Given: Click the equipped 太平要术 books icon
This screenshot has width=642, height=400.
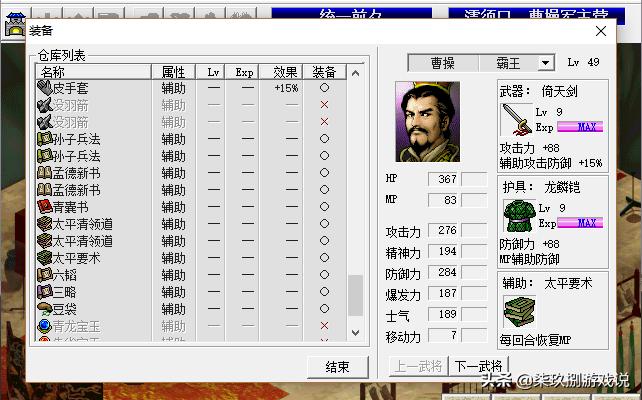Looking at the screenshot, I should coord(519,312).
